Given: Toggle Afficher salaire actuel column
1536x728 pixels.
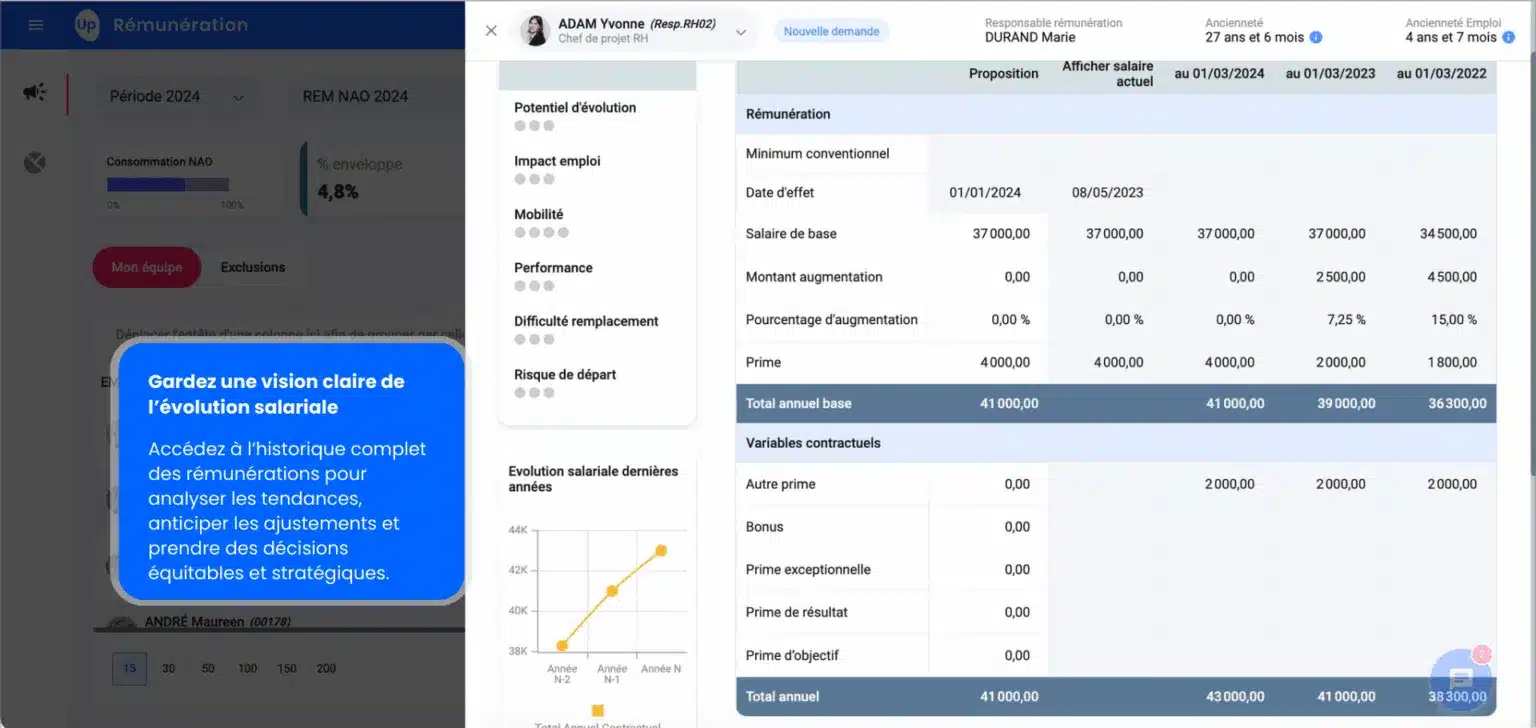Looking at the screenshot, I should pos(1107,73).
